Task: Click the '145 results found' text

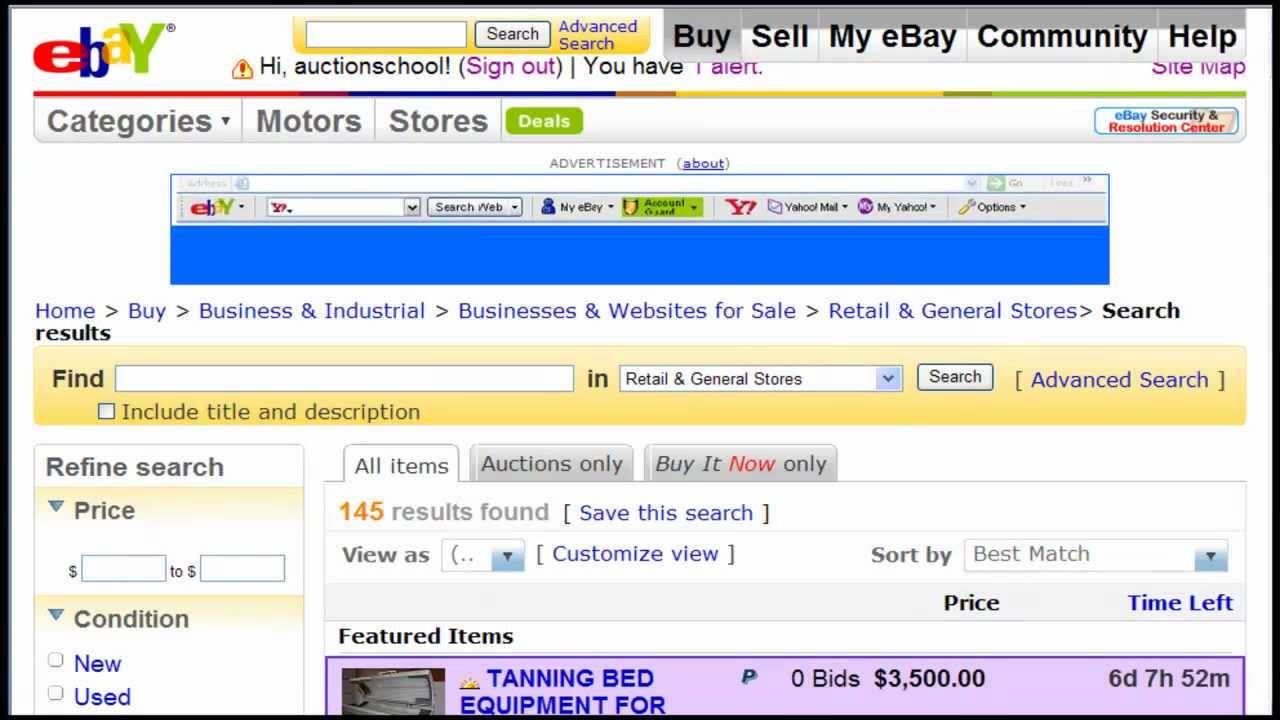Action: point(443,512)
